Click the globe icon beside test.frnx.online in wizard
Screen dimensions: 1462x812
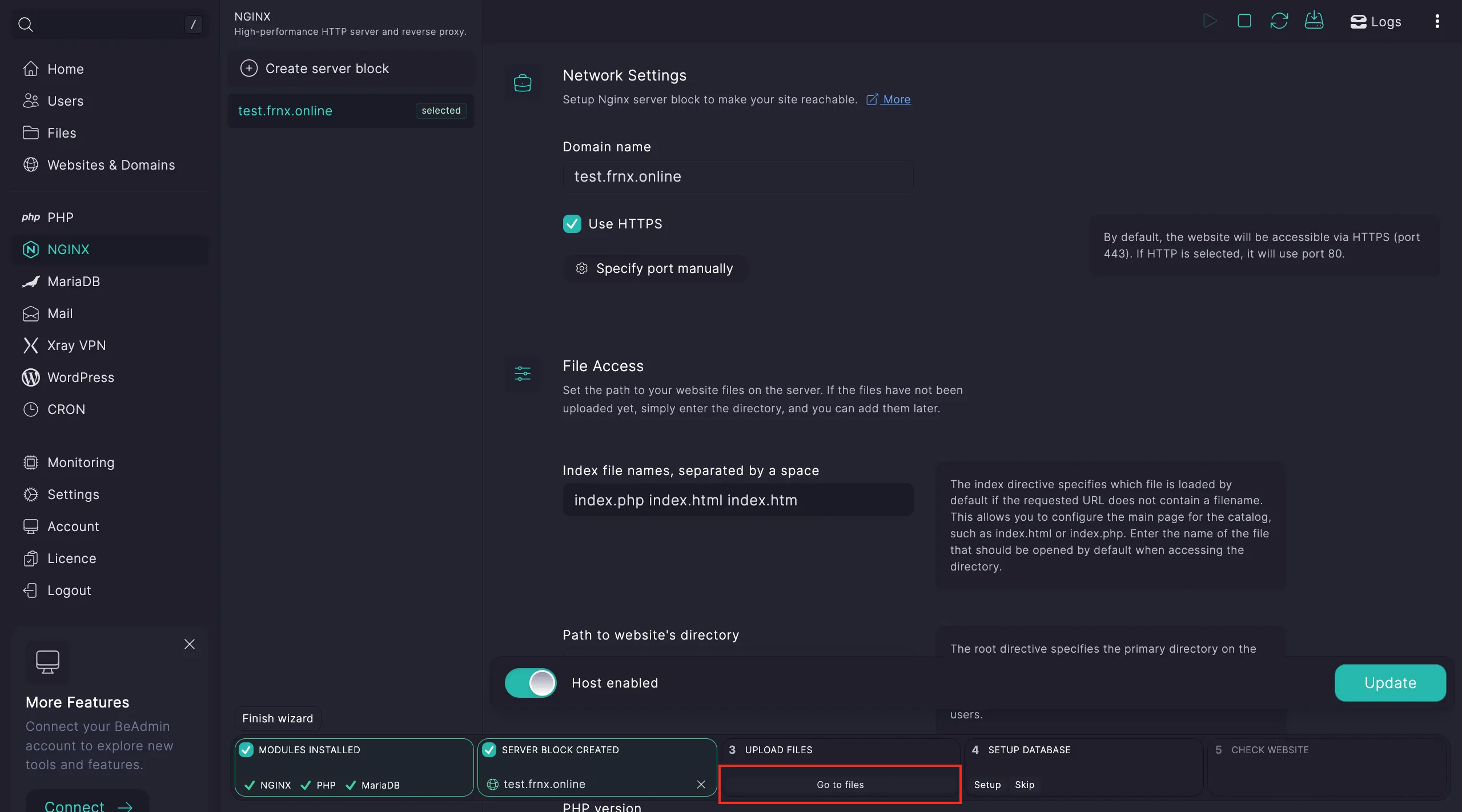coord(492,785)
